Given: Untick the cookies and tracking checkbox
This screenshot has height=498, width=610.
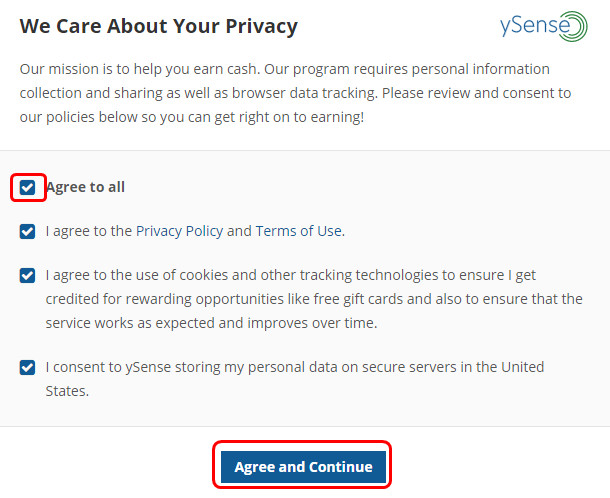Looking at the screenshot, I should coord(28,274).
